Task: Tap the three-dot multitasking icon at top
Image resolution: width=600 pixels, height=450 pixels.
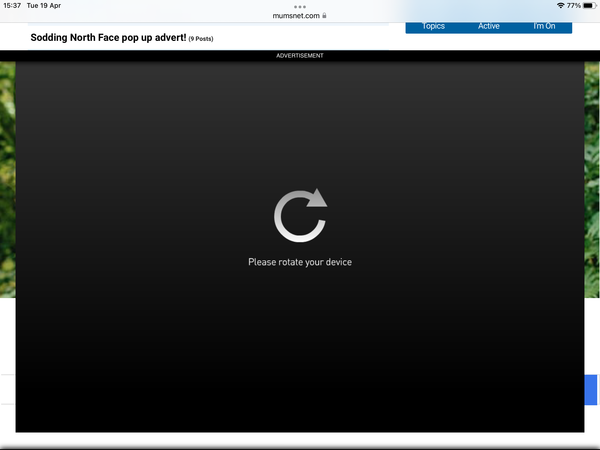Action: [x=300, y=6]
